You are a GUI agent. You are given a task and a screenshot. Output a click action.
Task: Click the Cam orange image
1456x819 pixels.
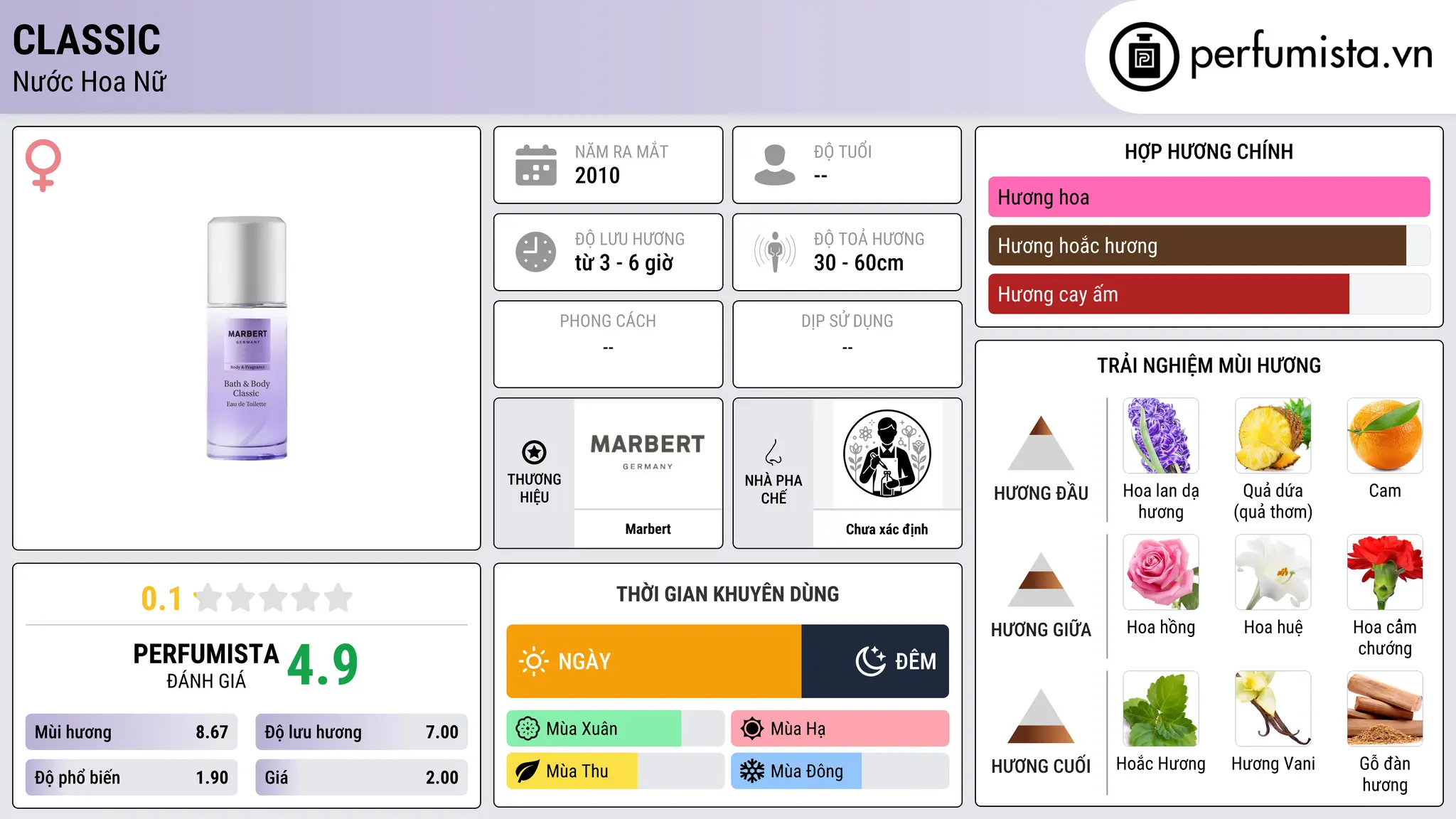(1385, 436)
